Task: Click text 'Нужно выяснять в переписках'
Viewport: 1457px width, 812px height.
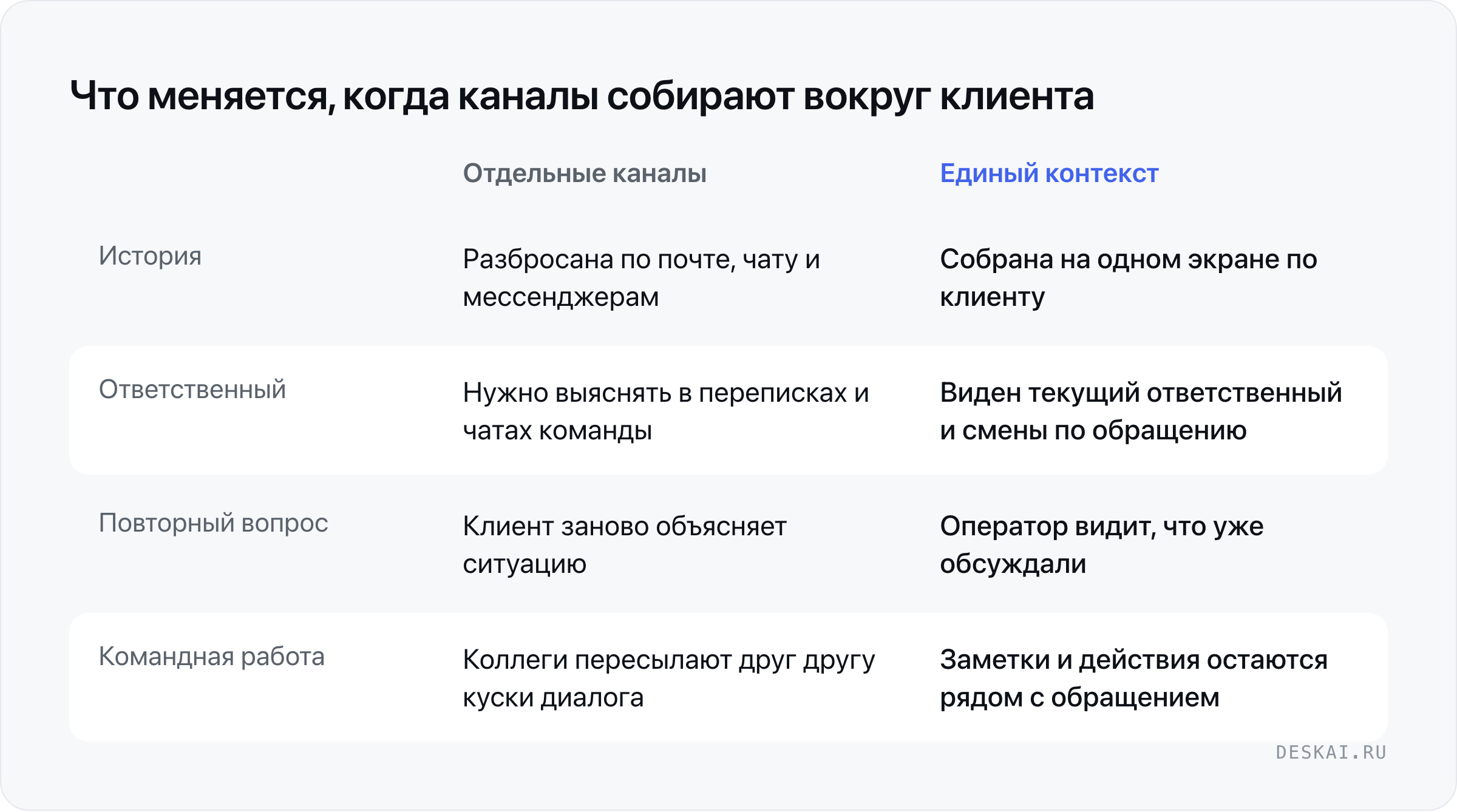Action: pos(654,393)
